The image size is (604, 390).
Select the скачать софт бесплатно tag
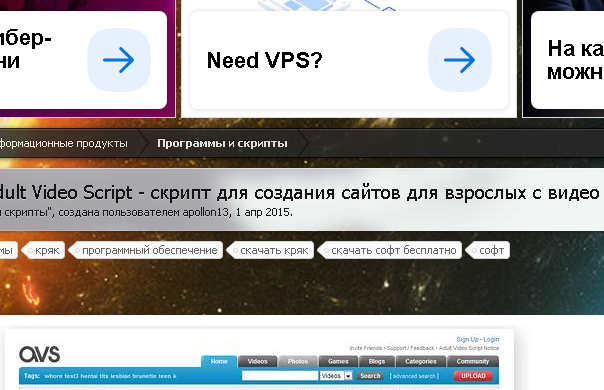390,250
